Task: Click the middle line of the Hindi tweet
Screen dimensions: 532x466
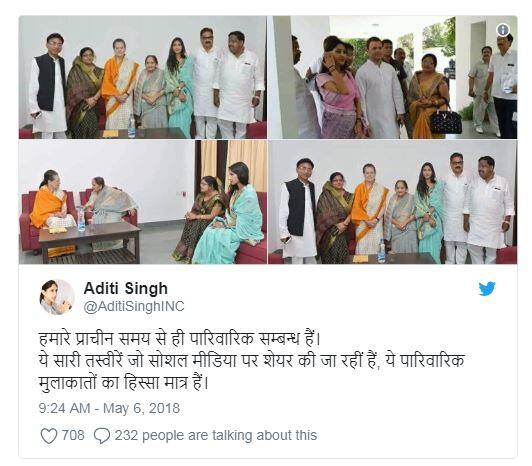Action: 252,360
